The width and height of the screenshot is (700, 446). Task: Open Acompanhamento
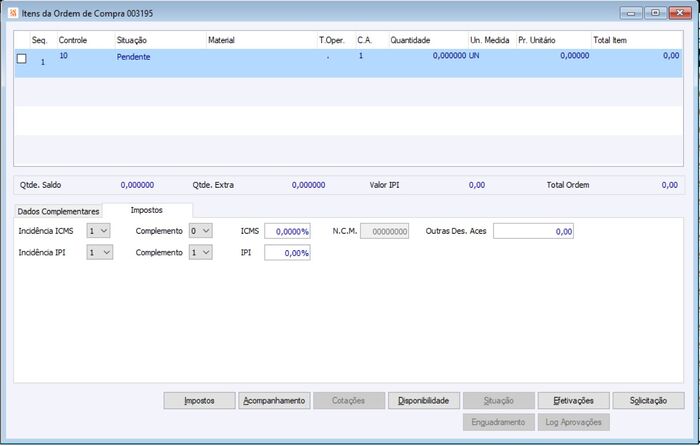[x=274, y=400]
